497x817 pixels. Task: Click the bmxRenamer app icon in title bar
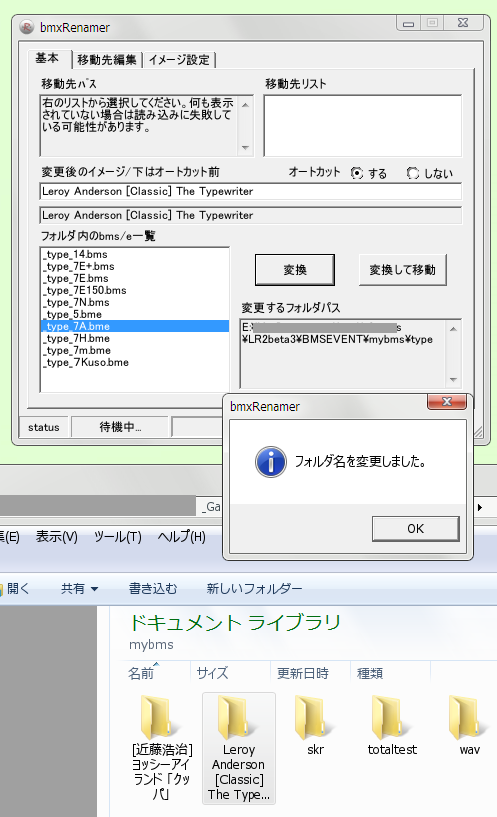pyautogui.click(x=27, y=27)
